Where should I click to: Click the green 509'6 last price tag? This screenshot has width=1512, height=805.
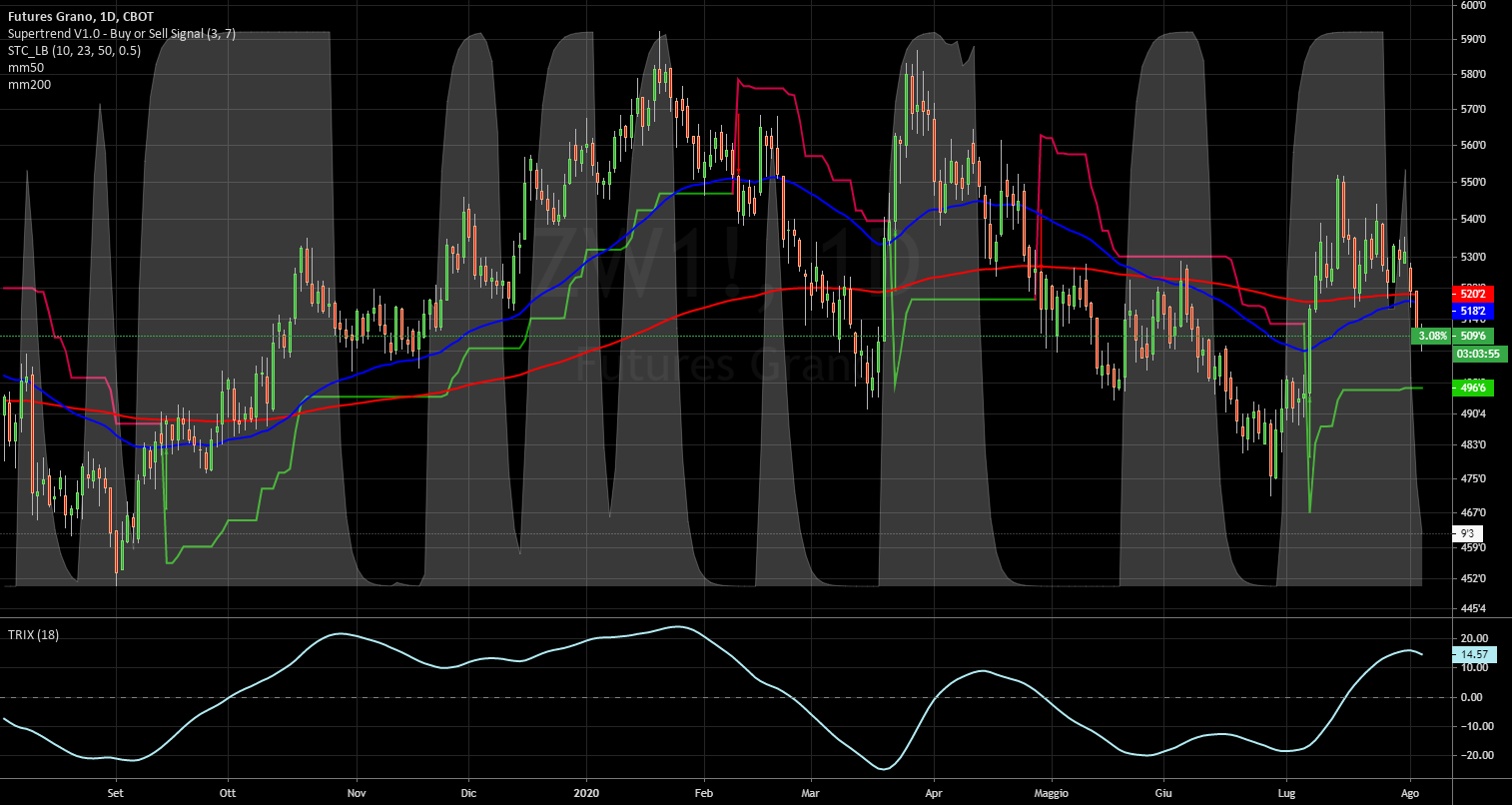click(x=1473, y=336)
